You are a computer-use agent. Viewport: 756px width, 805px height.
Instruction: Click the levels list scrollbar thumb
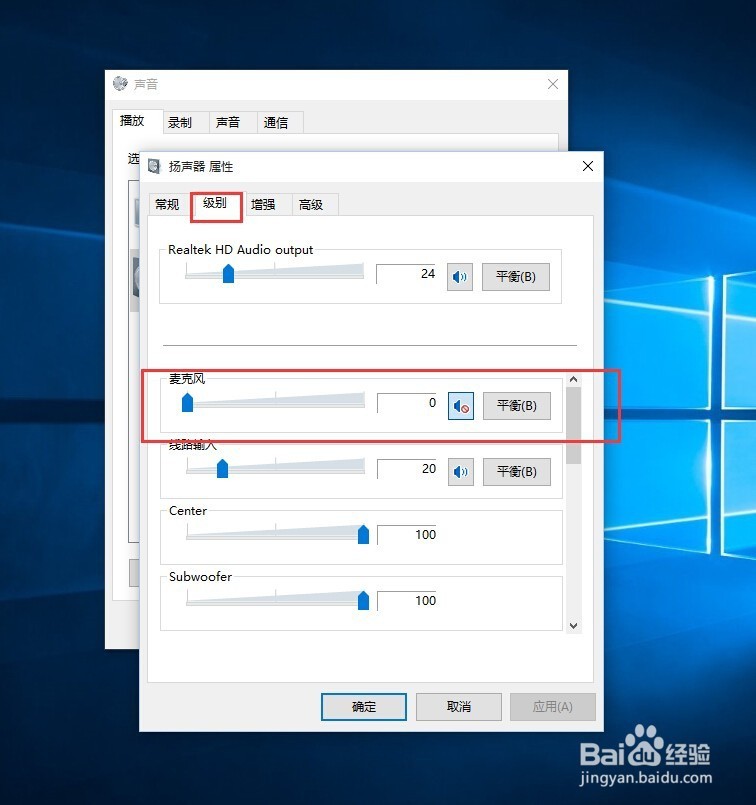[574, 426]
